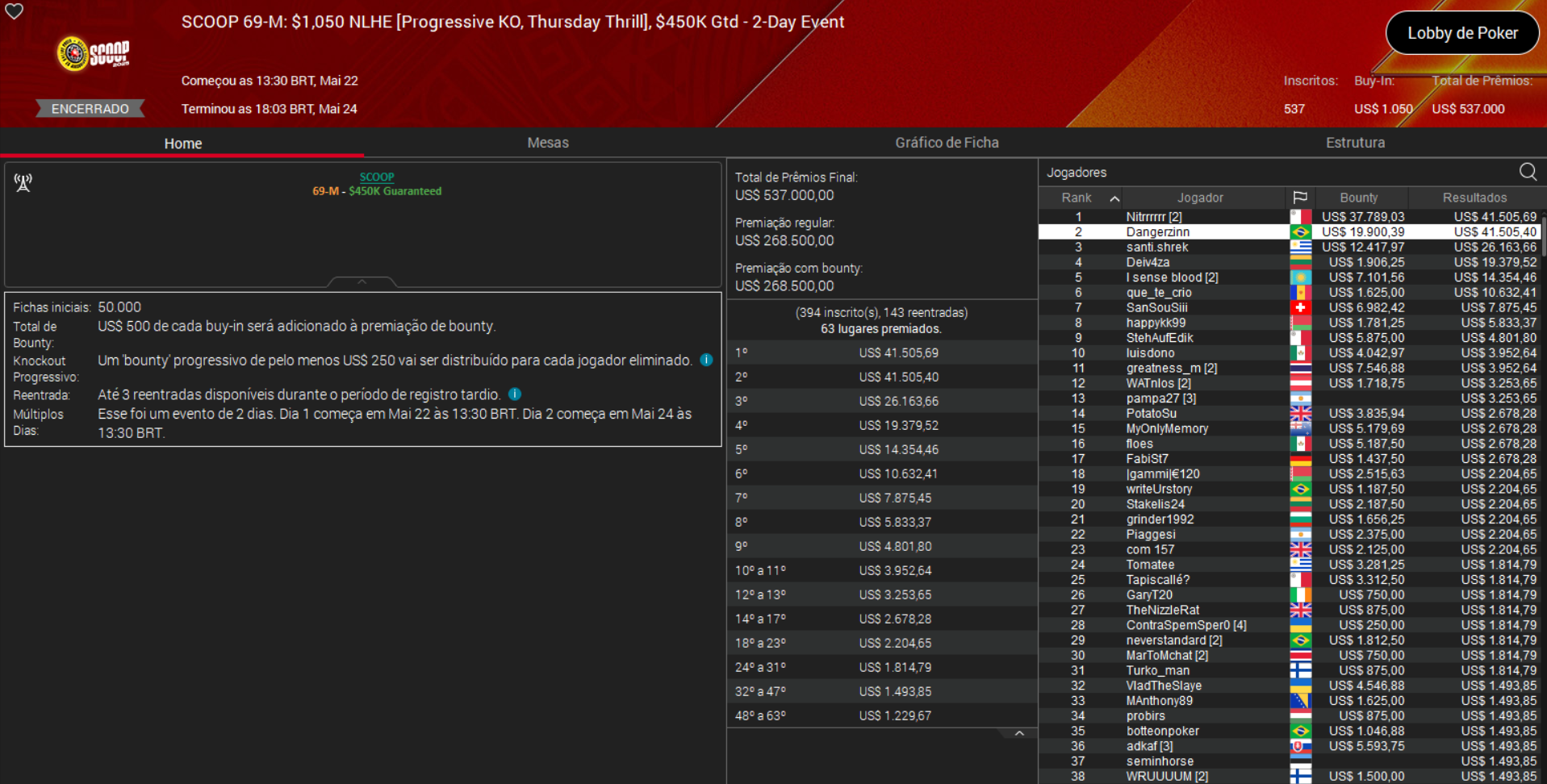Select player row Deiv4za
The width and height of the screenshot is (1547, 784).
pos(1289,262)
